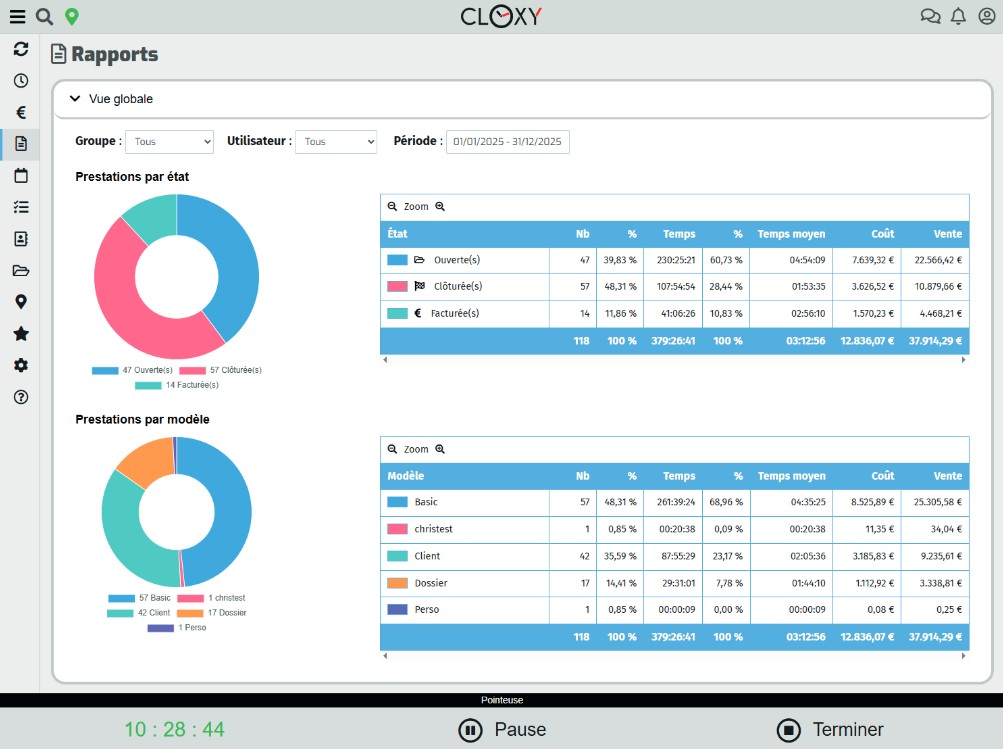Click the search magnifier icon
Screen dimensions: 1003x749
pyautogui.click(x=44, y=16)
